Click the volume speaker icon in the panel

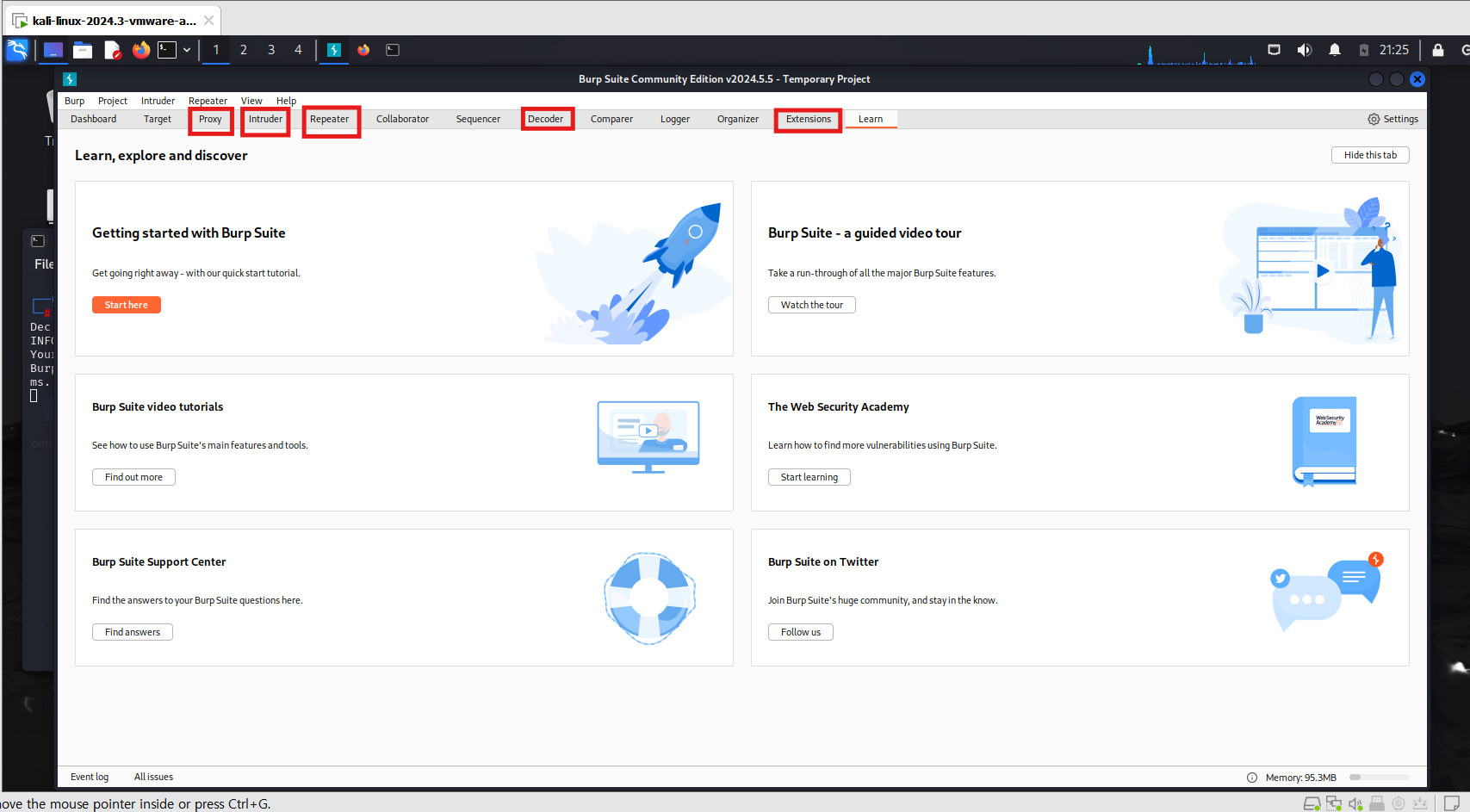1304,50
